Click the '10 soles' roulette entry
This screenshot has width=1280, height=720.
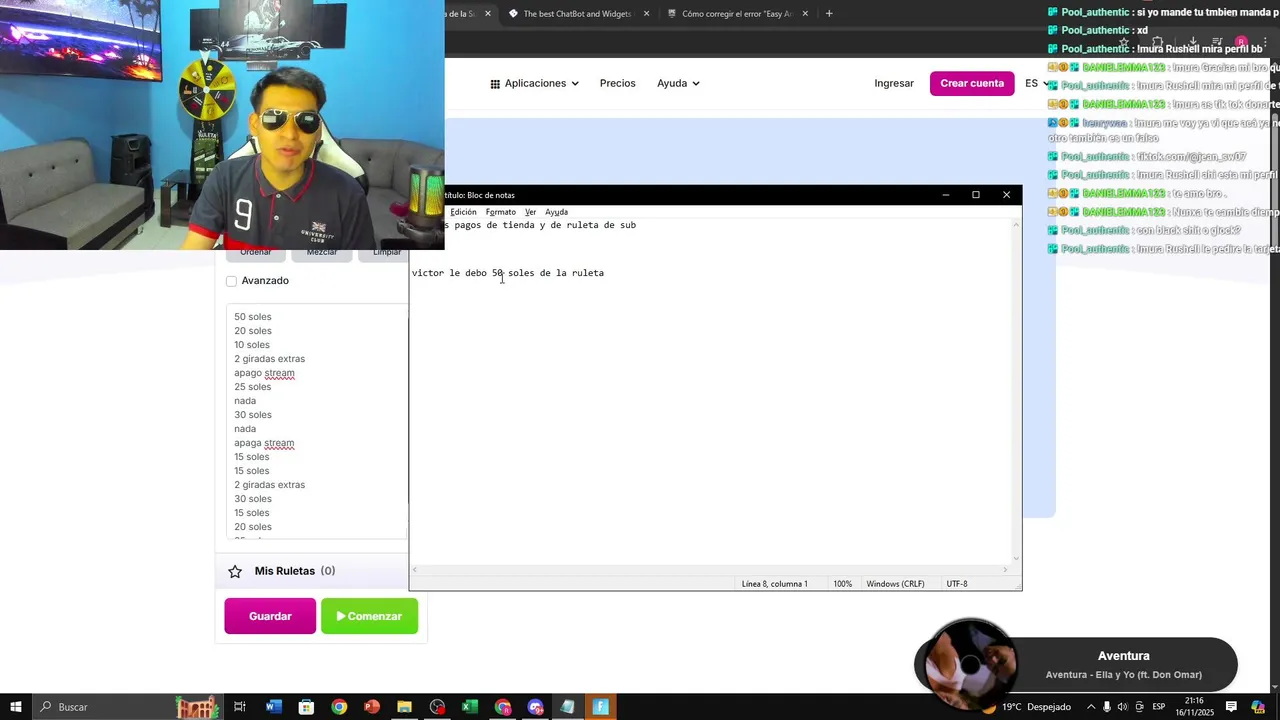(x=252, y=345)
